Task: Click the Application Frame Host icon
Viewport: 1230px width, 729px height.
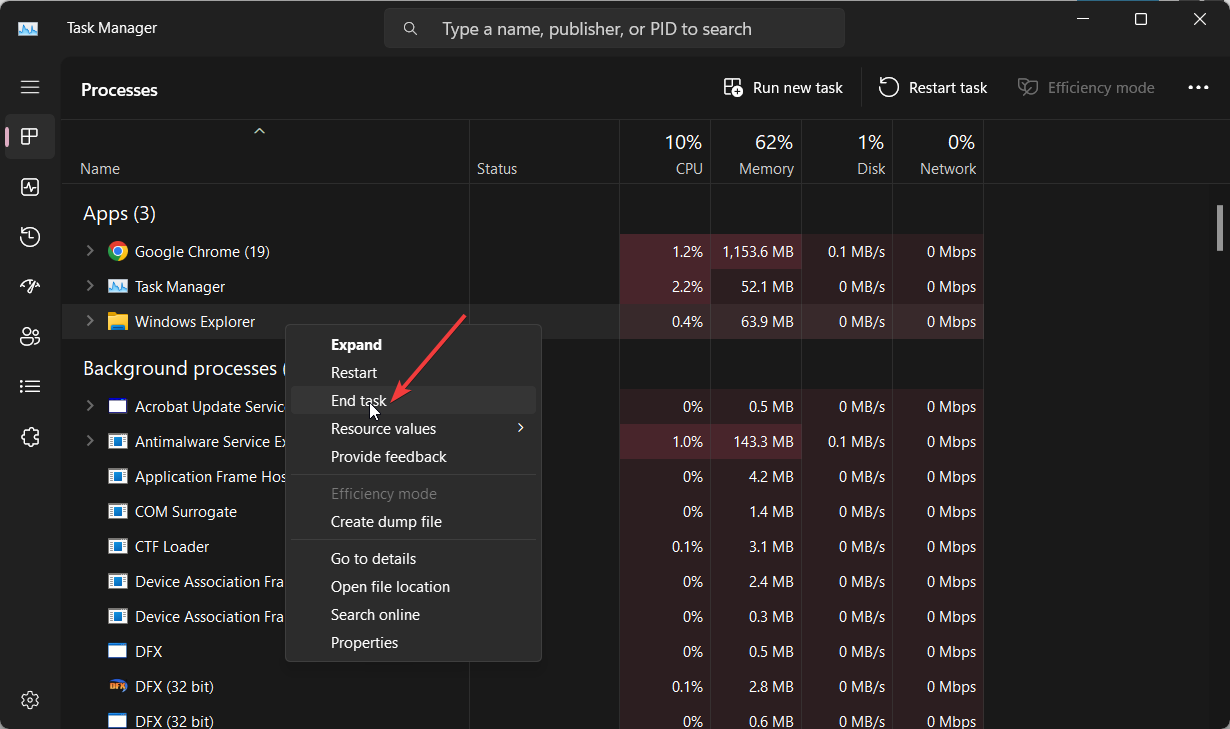Action: point(118,477)
